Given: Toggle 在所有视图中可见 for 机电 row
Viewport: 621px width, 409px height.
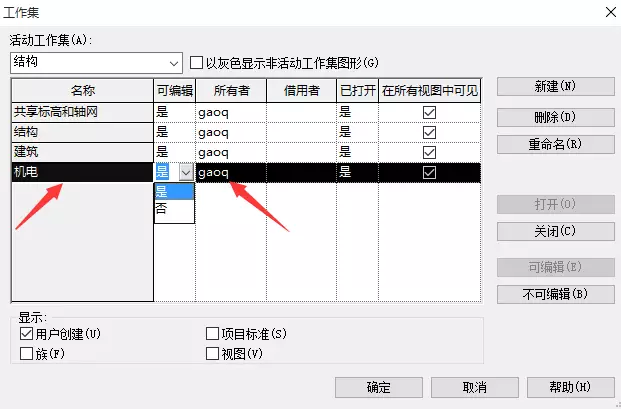Looking at the screenshot, I should tap(430, 172).
